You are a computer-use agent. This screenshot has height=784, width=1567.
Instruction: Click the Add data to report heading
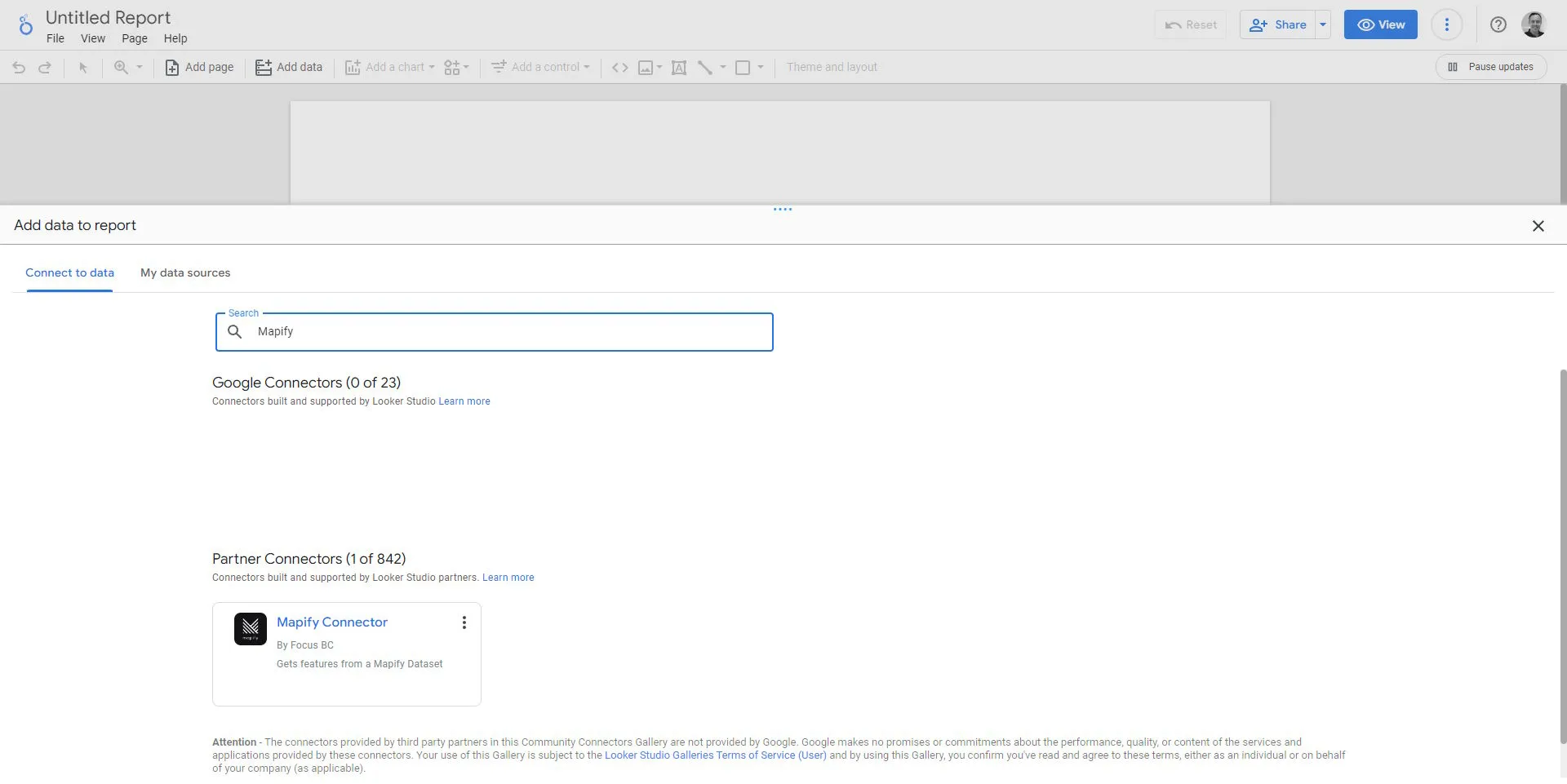75,225
